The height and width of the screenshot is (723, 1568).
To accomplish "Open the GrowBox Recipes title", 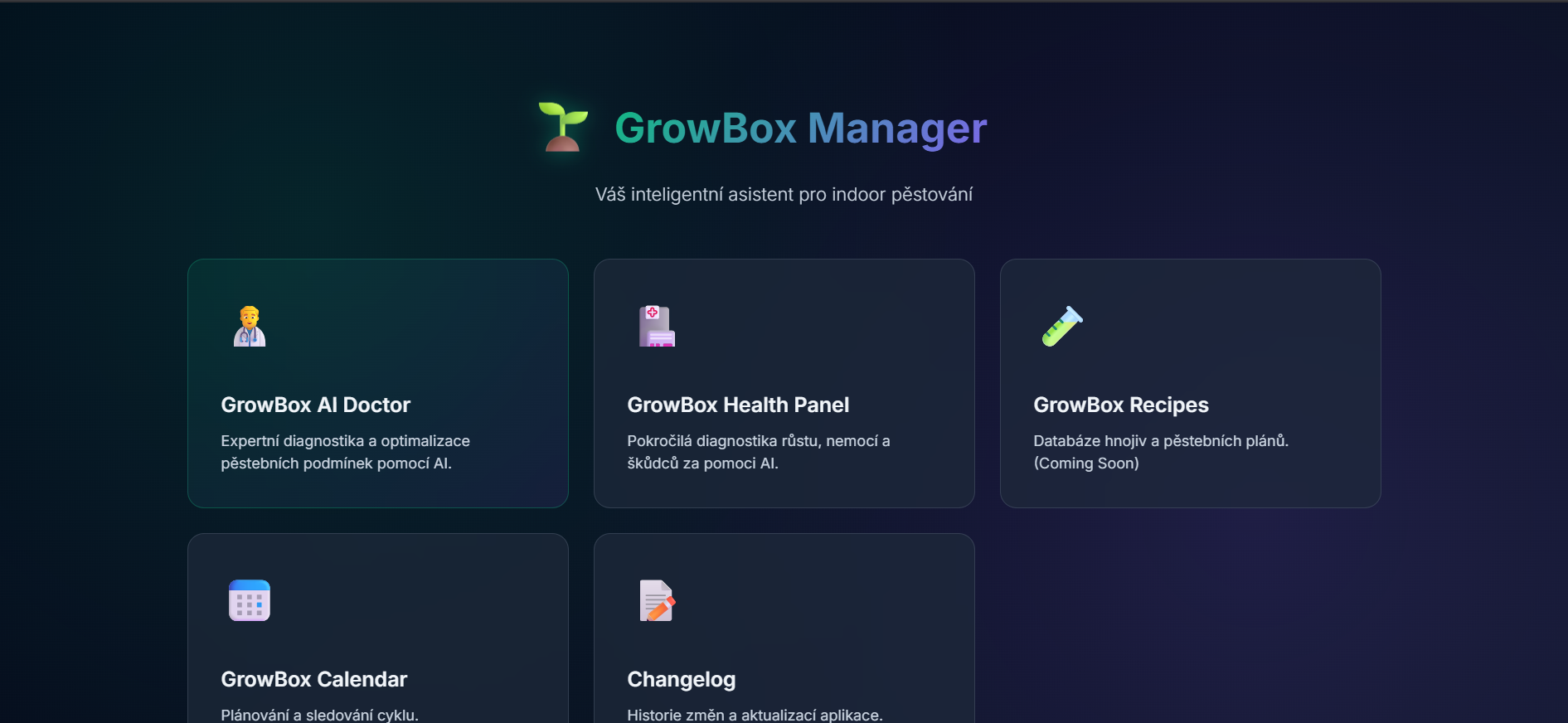I will click(1121, 405).
